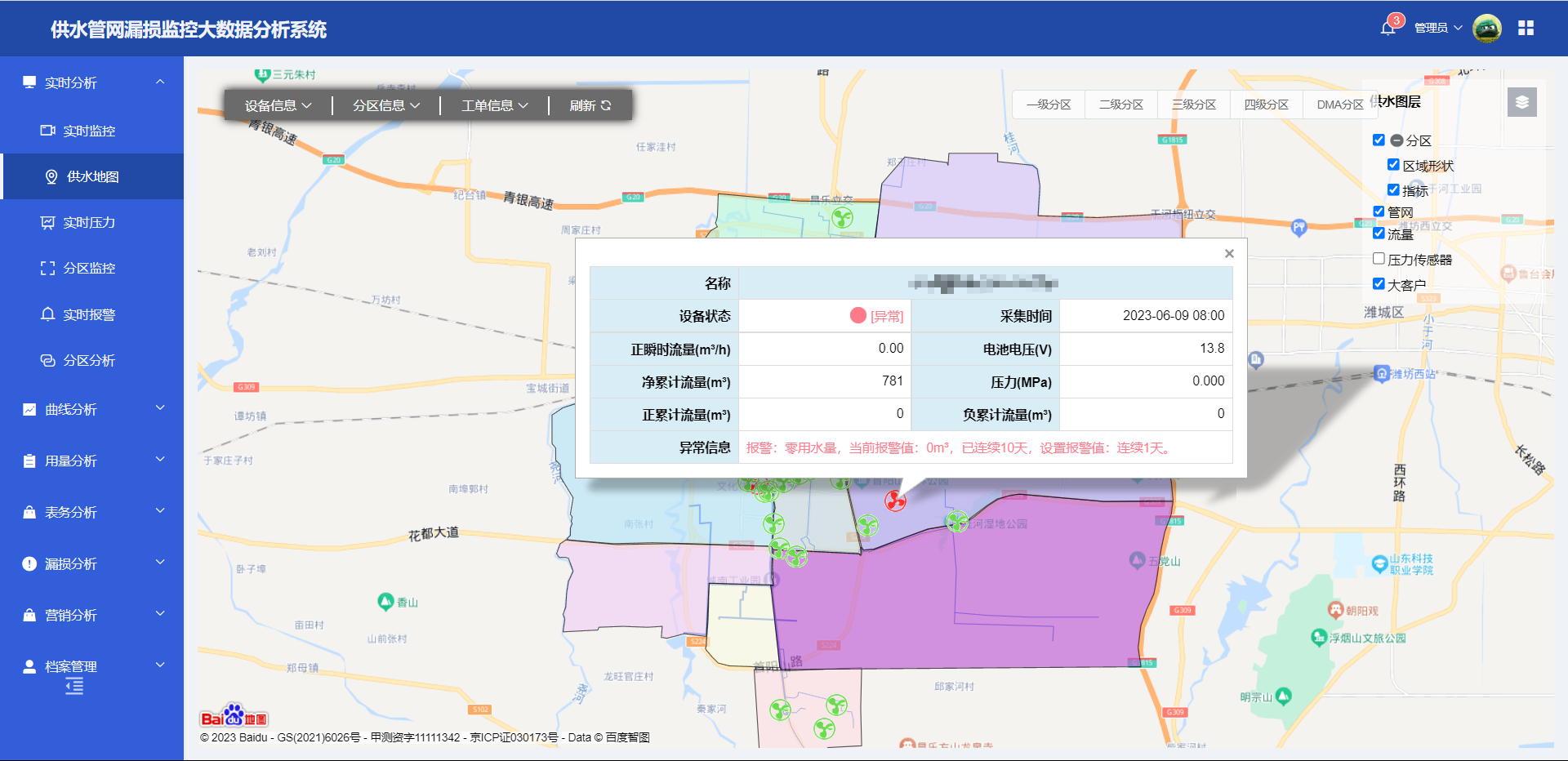The image size is (1568, 761).
Task: Expand the 漏损分析 sidebar section
Action: 92,563
